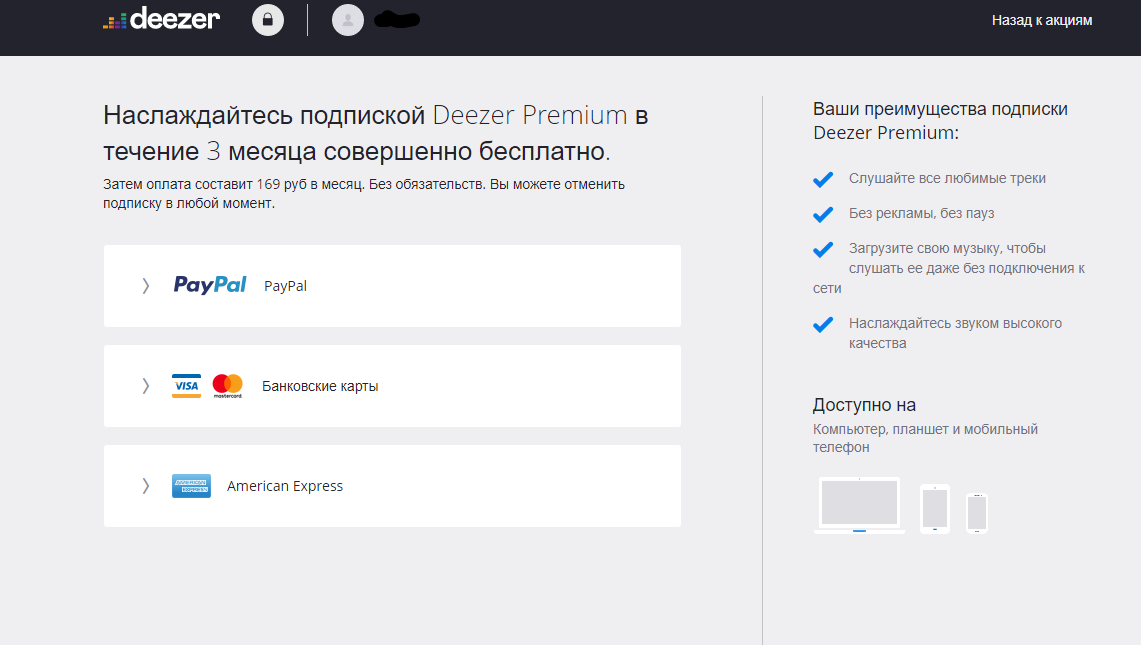Click the padlock icon in the header
Image resolution: width=1141 pixels, height=645 pixels.
(268, 20)
